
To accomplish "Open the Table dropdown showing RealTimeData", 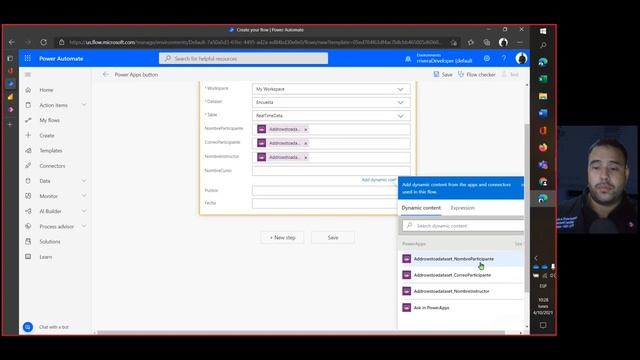I will (x=331, y=116).
